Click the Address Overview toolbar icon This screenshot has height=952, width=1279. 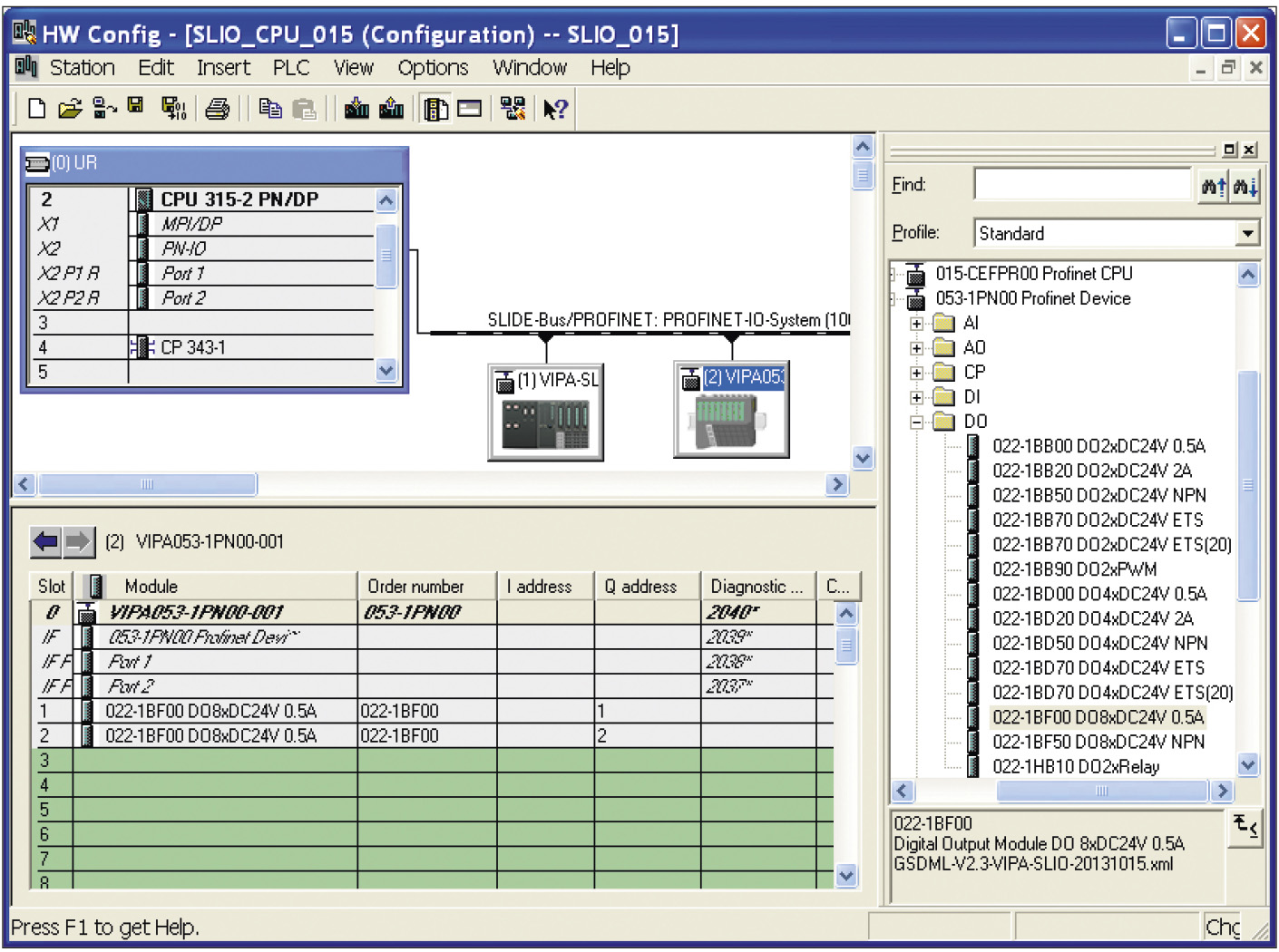point(469,109)
